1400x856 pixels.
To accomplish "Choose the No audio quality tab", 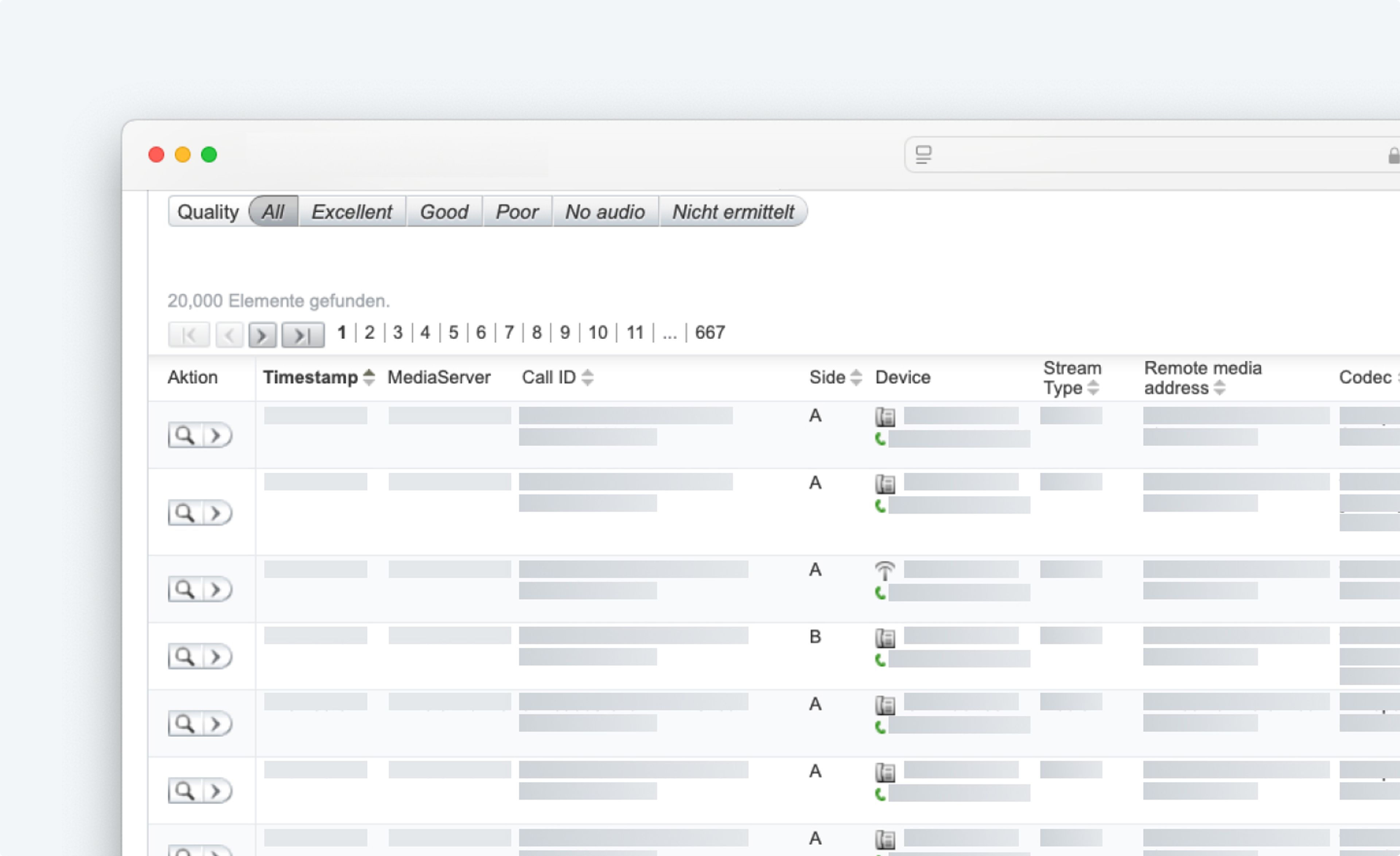I will click(604, 212).
